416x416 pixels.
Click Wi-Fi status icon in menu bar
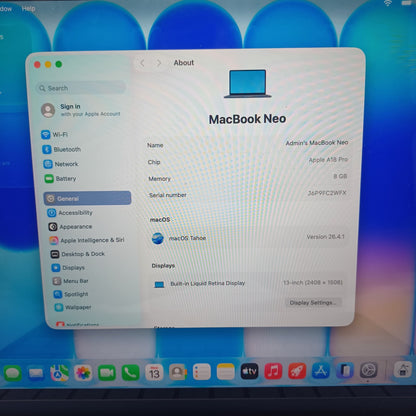pyautogui.click(x=388, y=3)
